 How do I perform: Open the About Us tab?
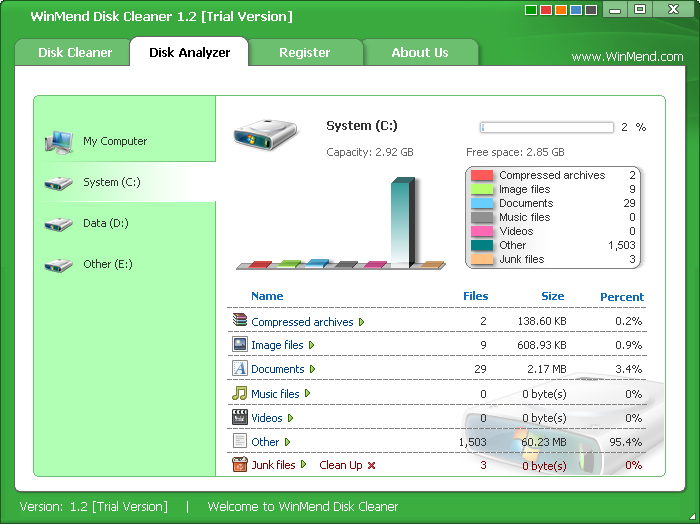click(420, 53)
